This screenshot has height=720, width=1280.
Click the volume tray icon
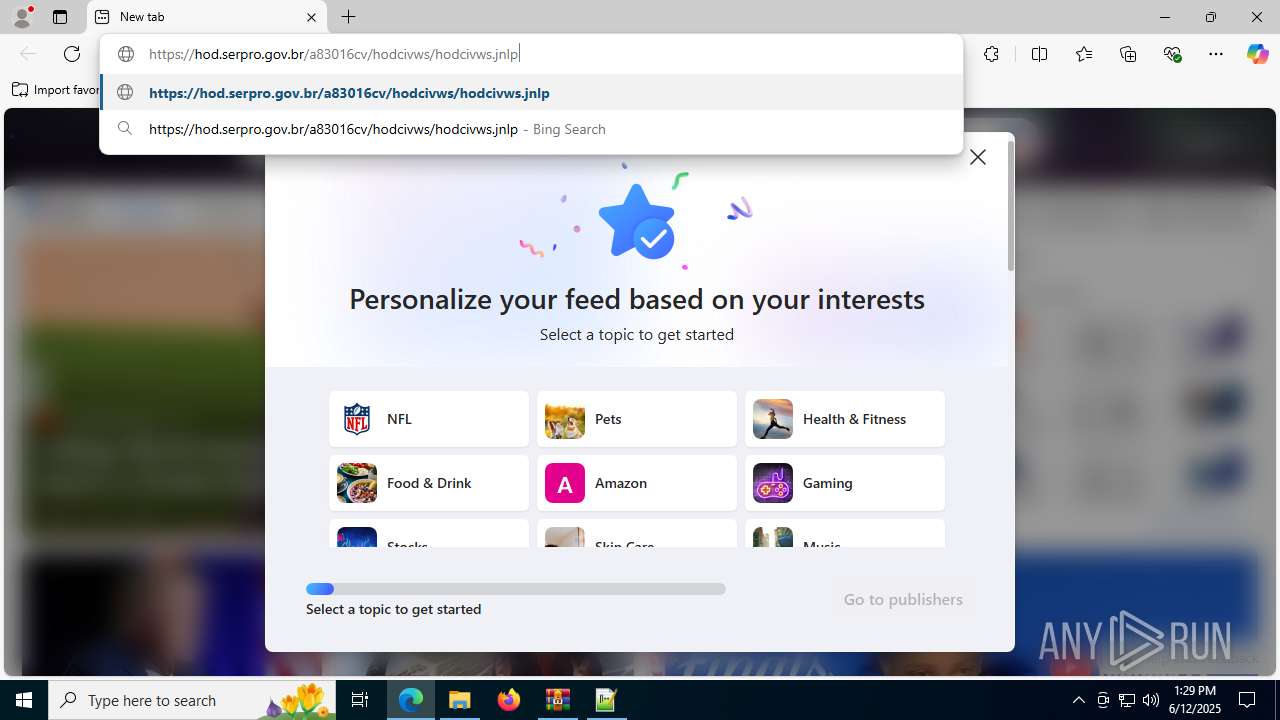[1151, 700]
